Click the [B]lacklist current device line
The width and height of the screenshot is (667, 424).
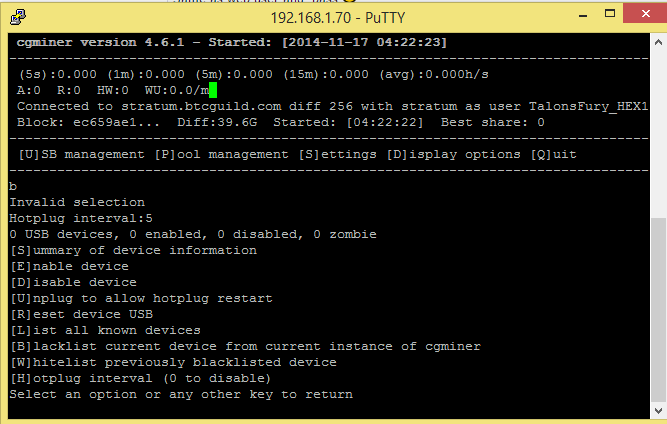[245, 347]
